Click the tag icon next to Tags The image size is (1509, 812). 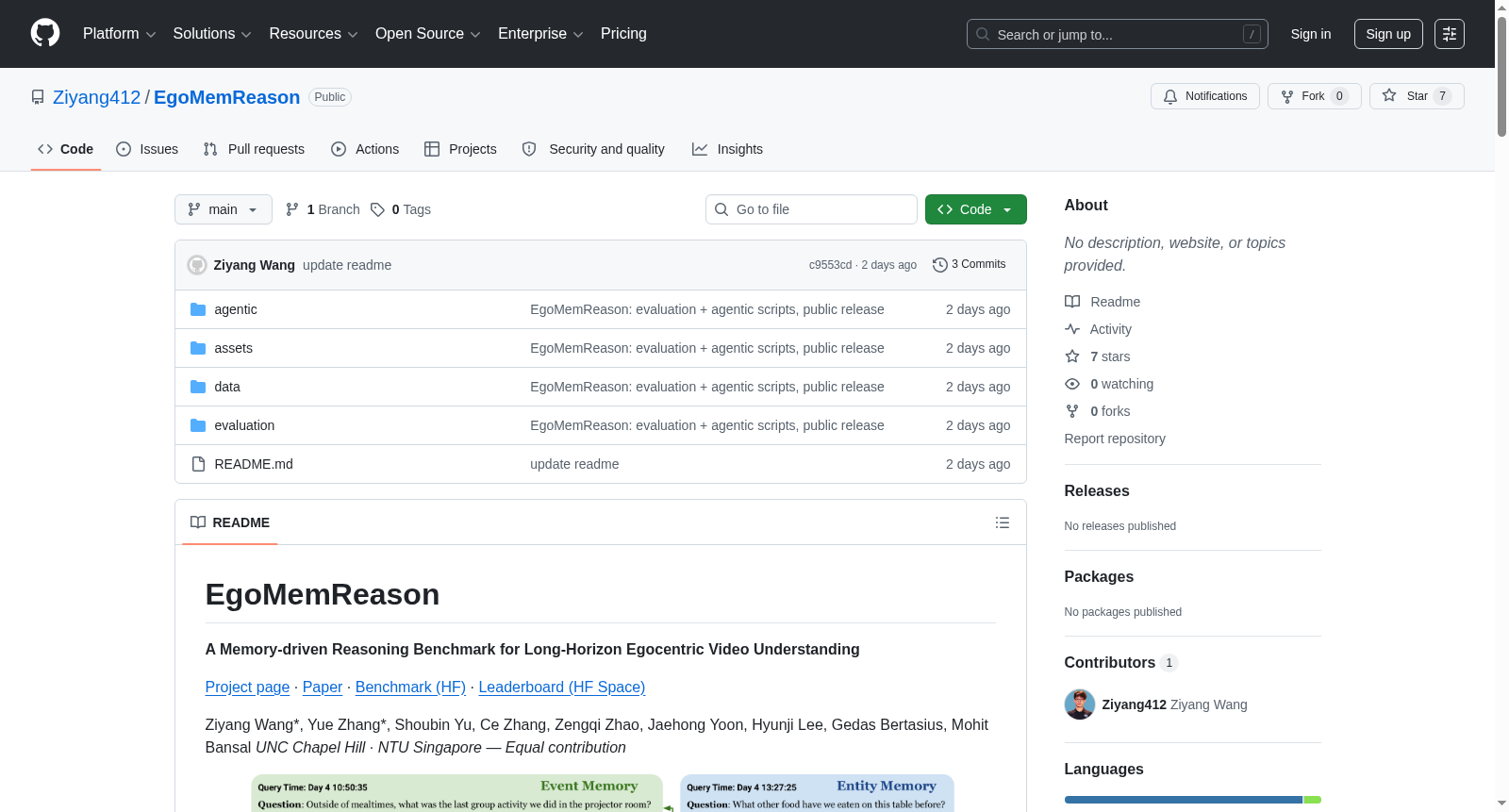[377, 209]
